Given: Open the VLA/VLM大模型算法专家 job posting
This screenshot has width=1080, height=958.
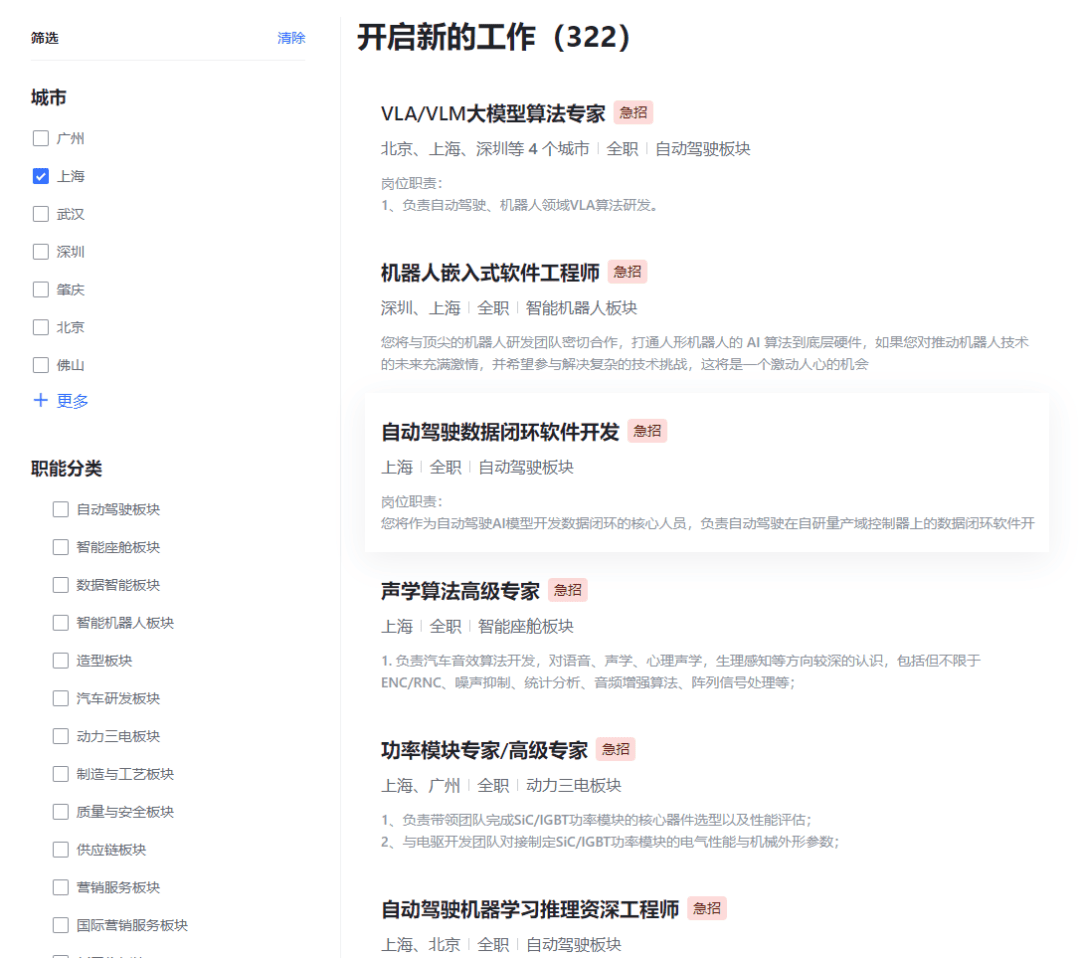Looking at the screenshot, I should pos(493,114).
